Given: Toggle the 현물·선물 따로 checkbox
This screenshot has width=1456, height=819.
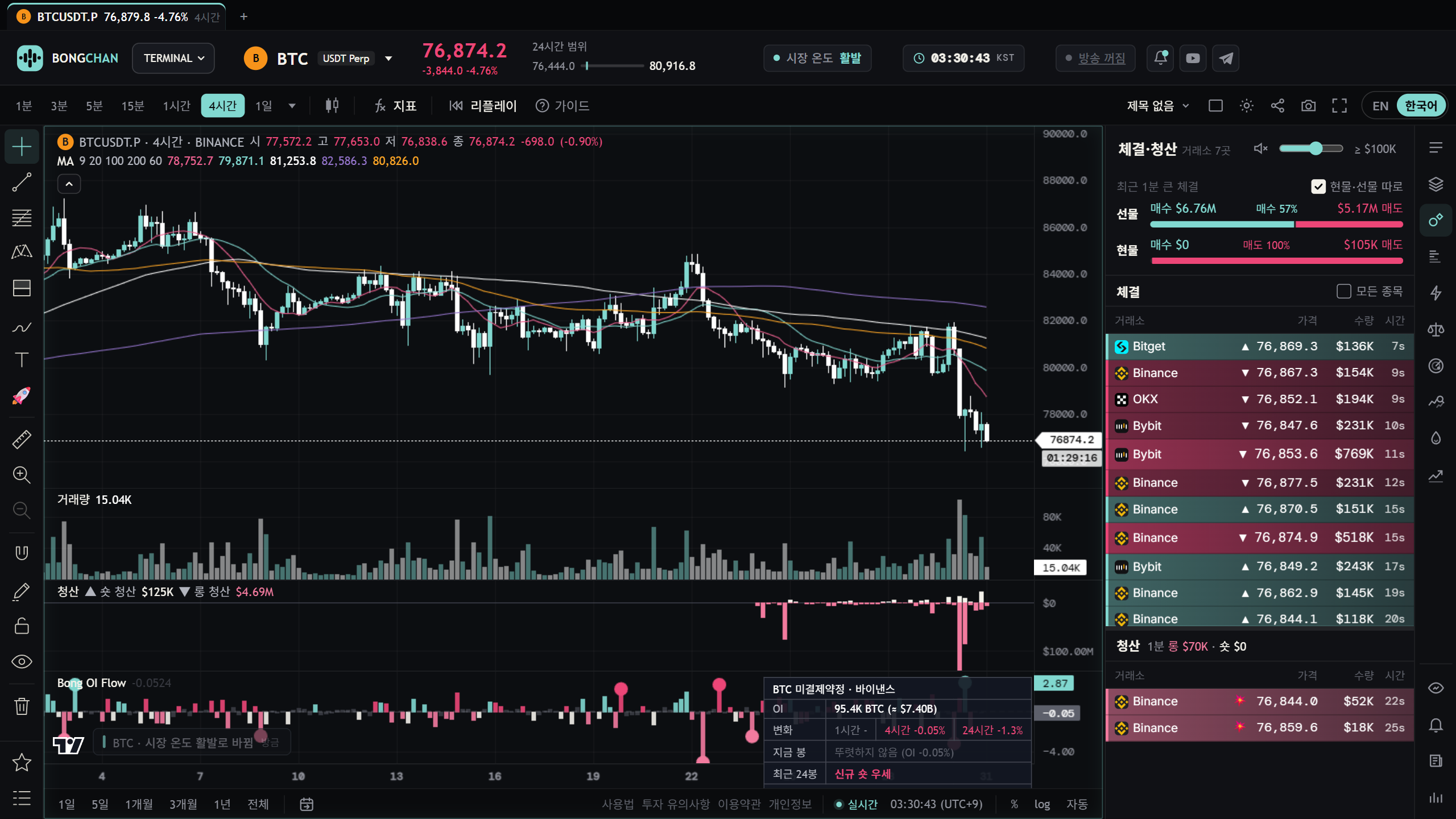Looking at the screenshot, I should [x=1318, y=187].
